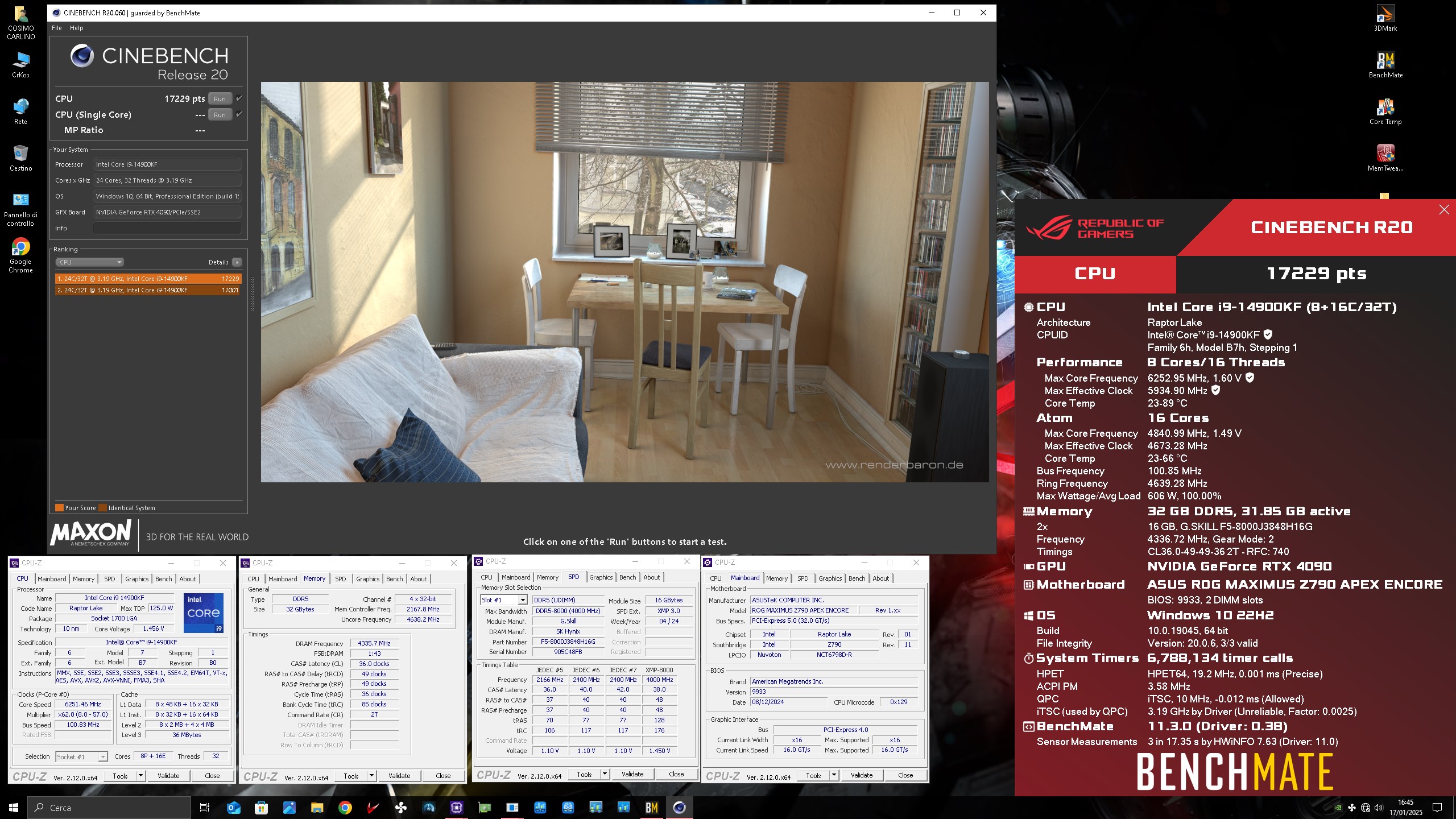
Task: Open the notification center icon
Action: click(1437, 808)
